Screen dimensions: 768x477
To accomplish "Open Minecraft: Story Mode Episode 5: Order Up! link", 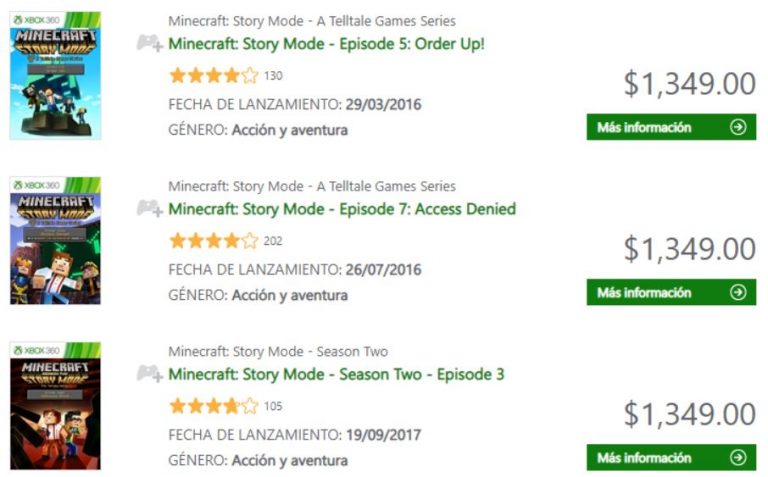I will pyautogui.click(x=326, y=44).
